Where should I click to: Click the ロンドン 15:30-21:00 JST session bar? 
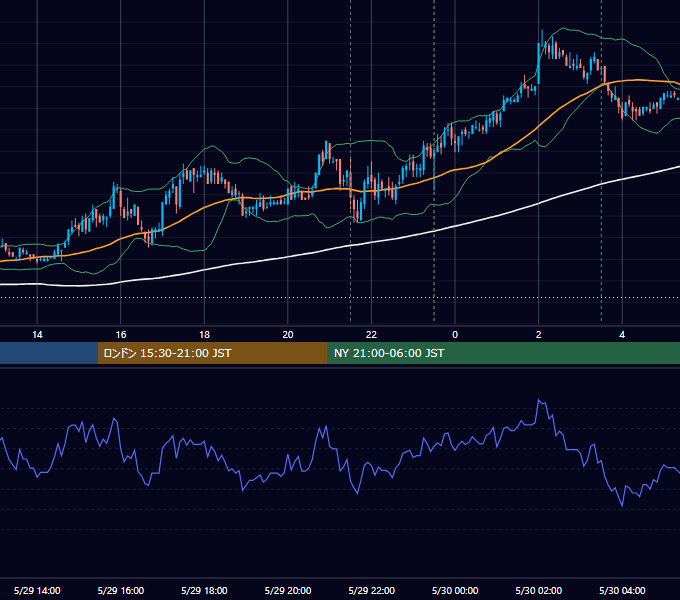coord(212,353)
